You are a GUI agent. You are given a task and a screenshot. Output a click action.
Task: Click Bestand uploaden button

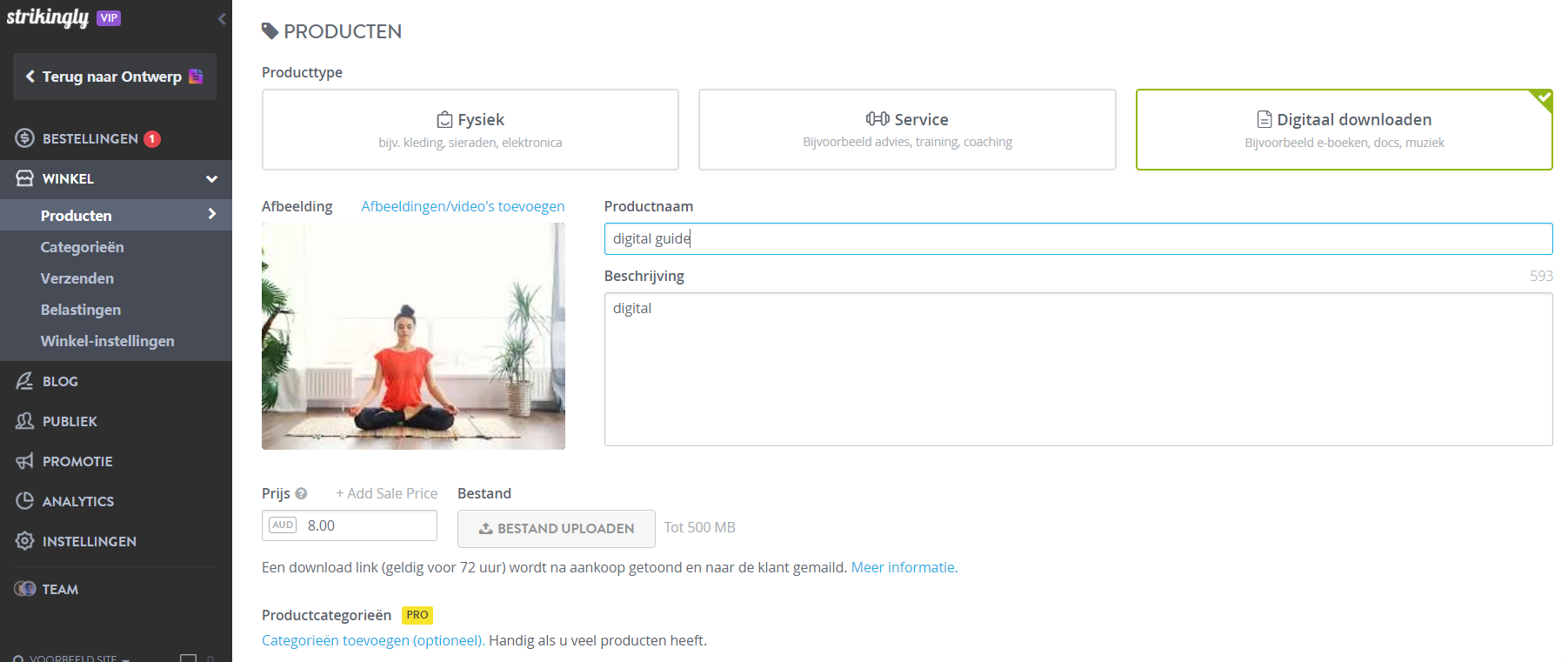coord(557,528)
